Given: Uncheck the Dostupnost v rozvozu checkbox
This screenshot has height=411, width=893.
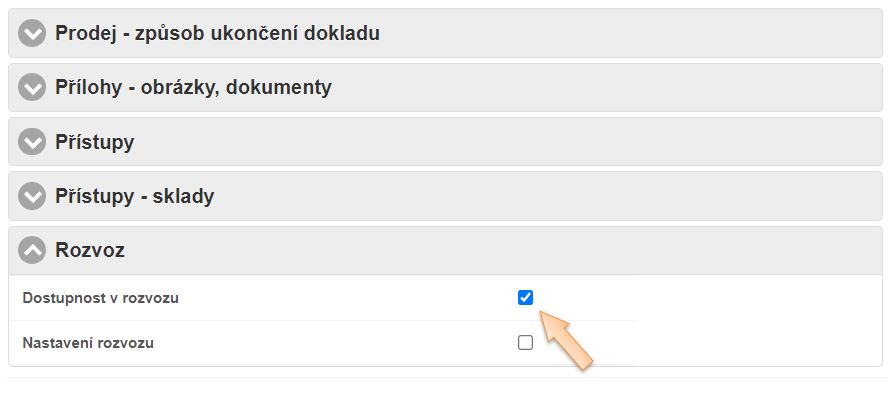Looking at the screenshot, I should [x=526, y=297].
